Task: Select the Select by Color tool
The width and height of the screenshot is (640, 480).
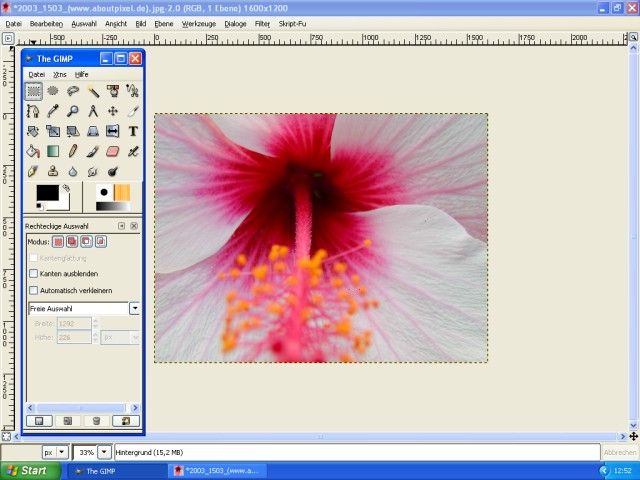Action: tap(113, 91)
